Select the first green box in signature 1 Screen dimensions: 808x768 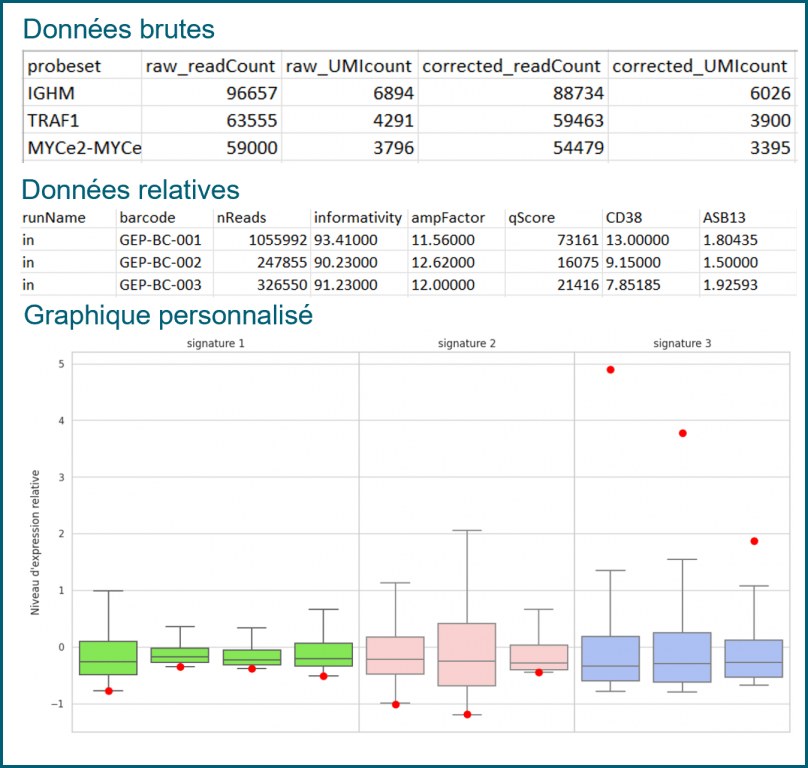click(x=108, y=658)
